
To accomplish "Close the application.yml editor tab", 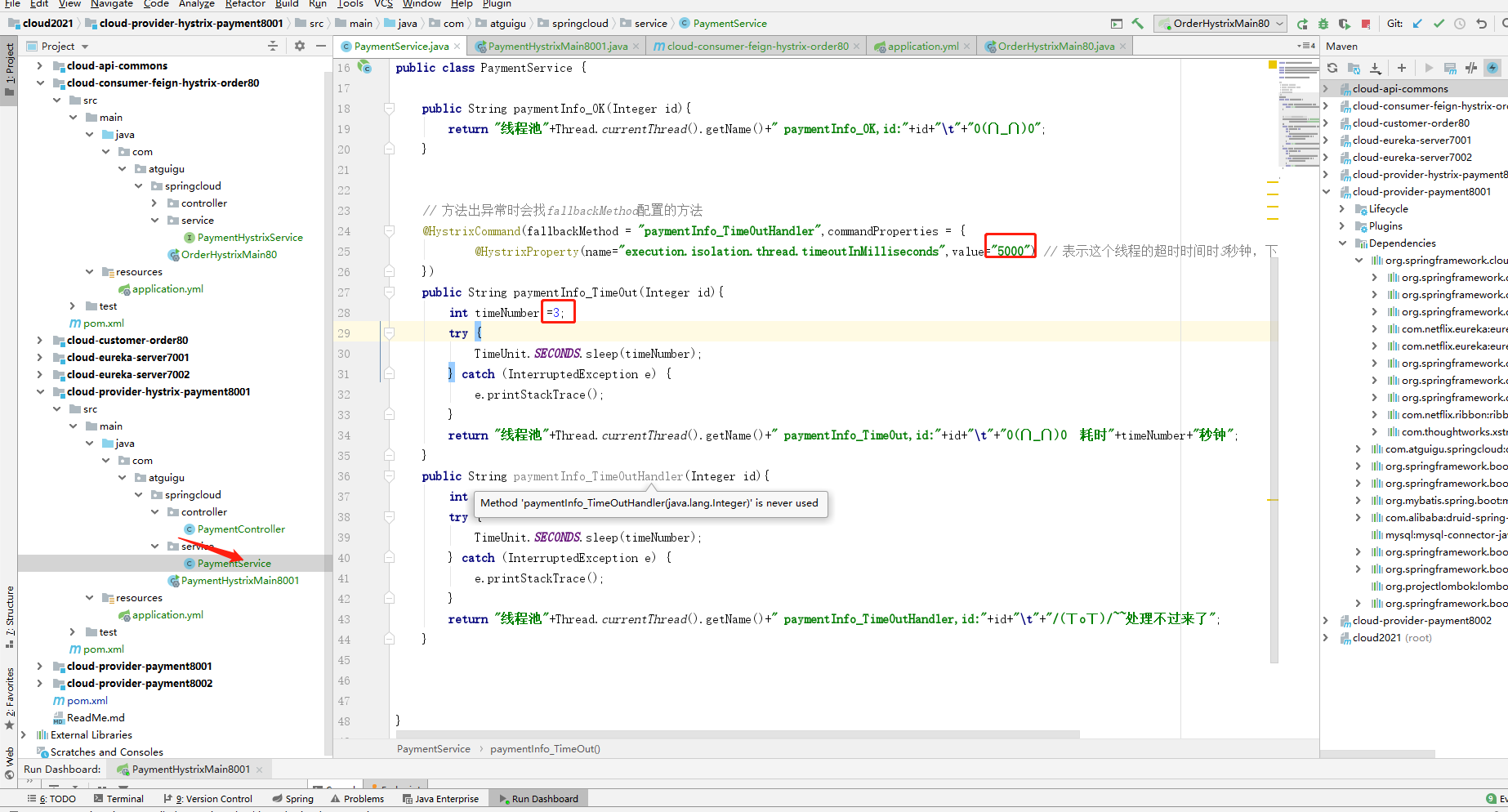I will pos(966,47).
